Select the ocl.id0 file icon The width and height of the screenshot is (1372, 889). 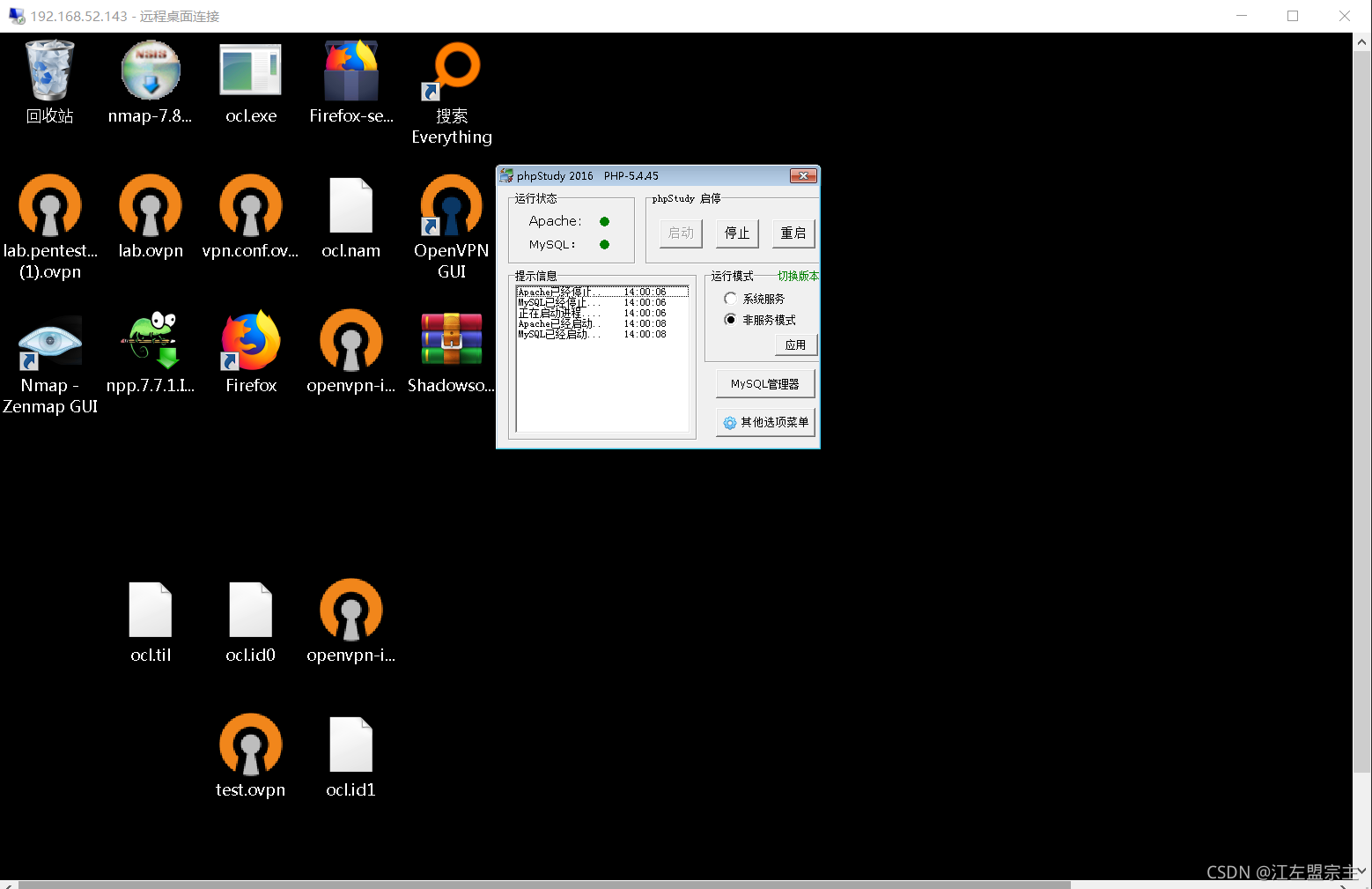(251, 621)
